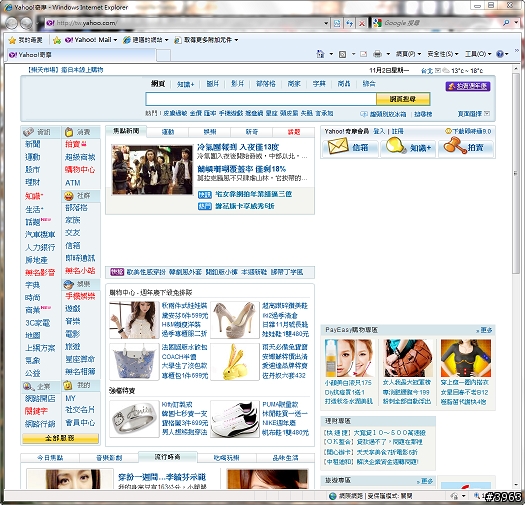Click the Read Mail icon in command bar
The image size is (525, 505).
tap(363, 54)
